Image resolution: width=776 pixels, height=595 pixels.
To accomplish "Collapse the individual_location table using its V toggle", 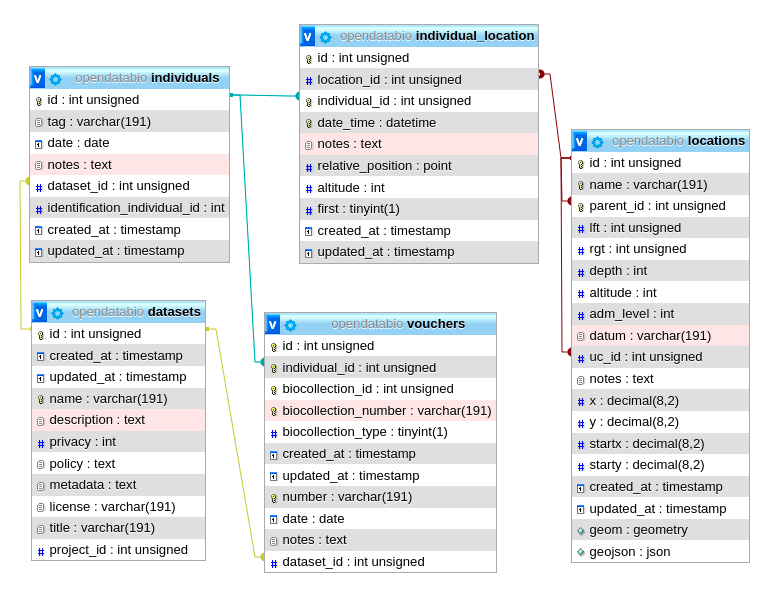I will tap(308, 36).
